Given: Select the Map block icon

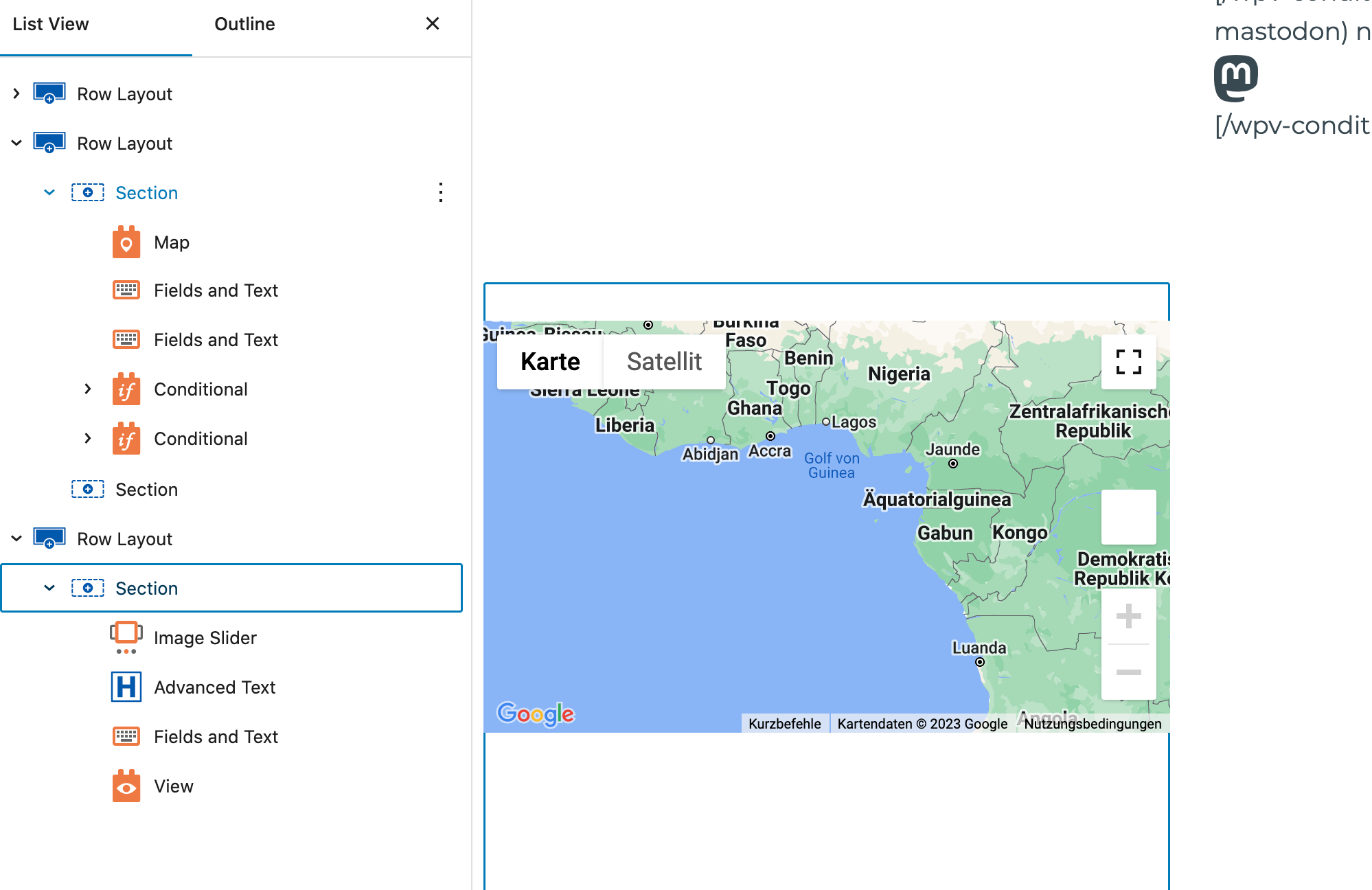Looking at the screenshot, I should click(x=126, y=242).
